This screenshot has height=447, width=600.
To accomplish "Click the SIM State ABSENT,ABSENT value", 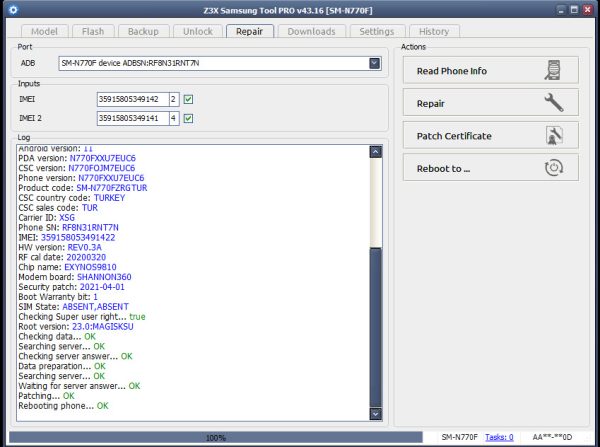I will [95, 307].
